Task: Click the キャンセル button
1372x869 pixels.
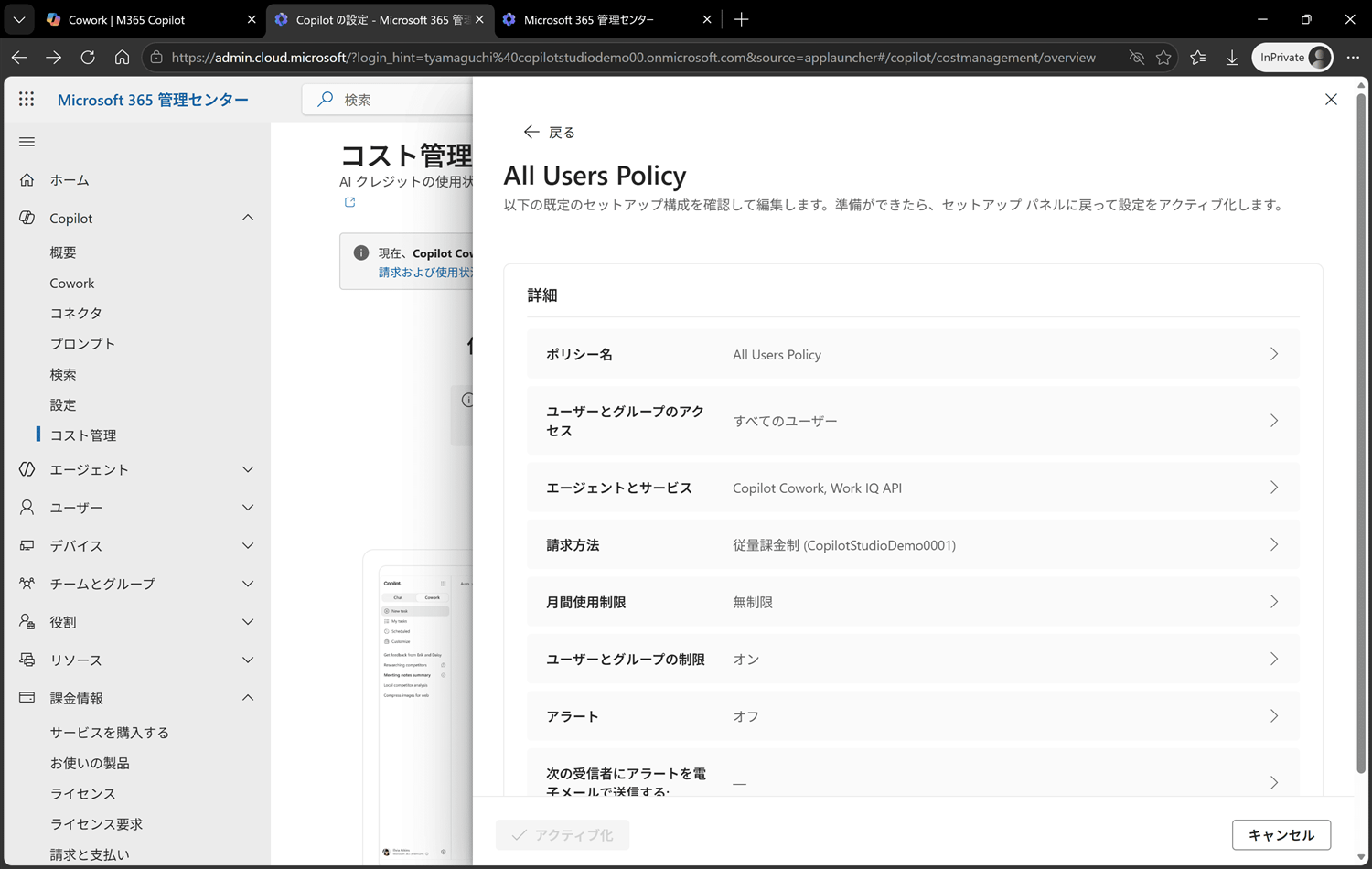Action: point(1281,835)
